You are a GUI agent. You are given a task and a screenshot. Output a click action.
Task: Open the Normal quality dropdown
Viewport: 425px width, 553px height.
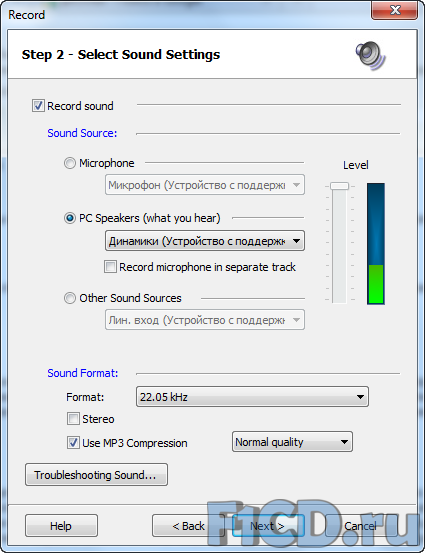click(x=292, y=442)
